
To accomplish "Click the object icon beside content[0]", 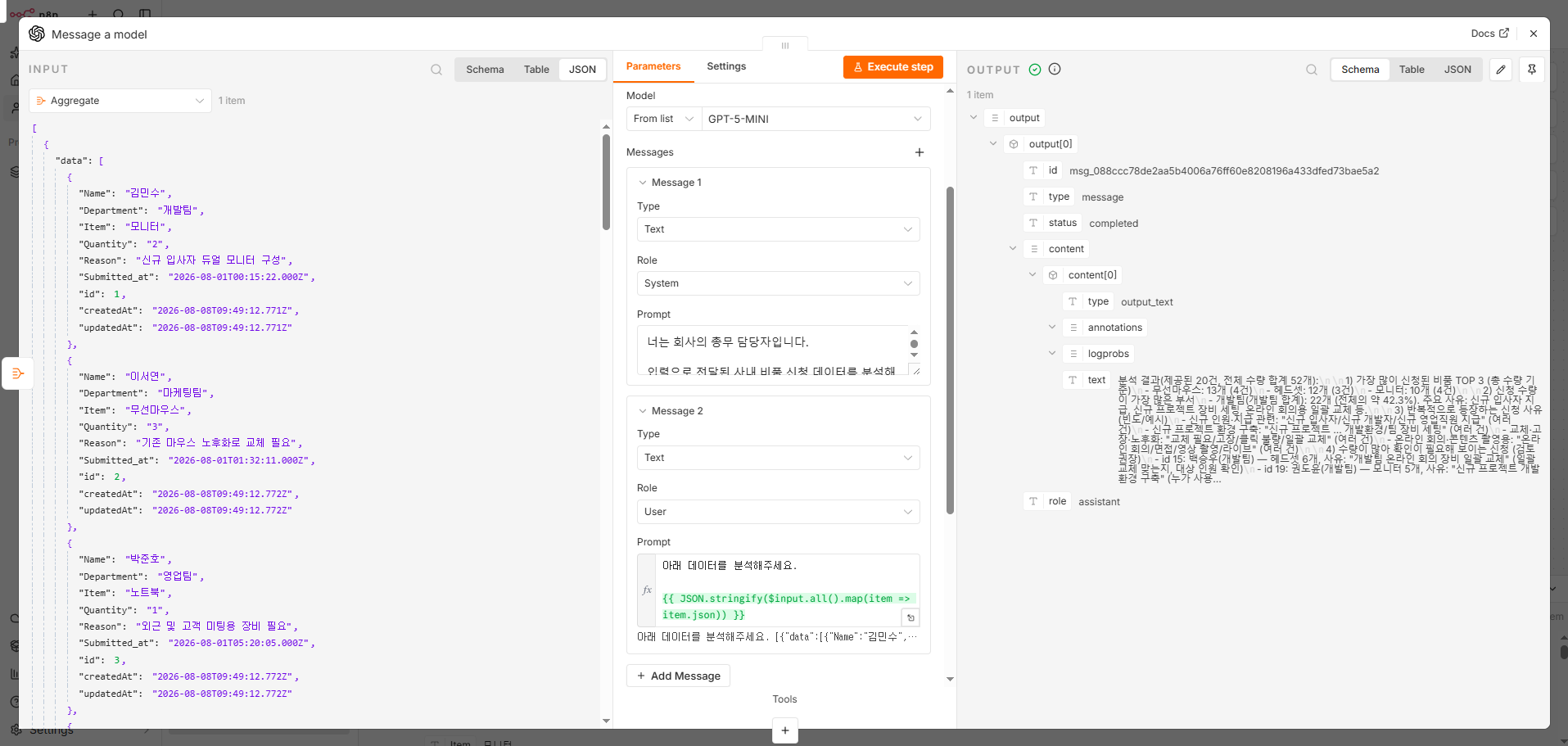I will pos(1053,275).
